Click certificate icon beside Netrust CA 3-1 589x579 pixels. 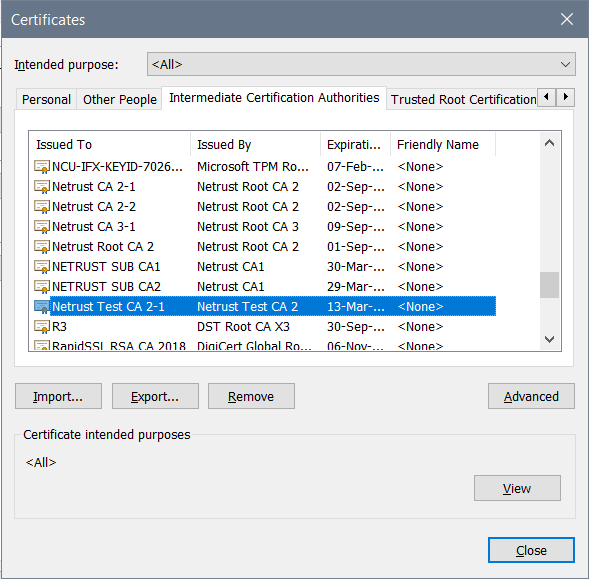coord(42,227)
